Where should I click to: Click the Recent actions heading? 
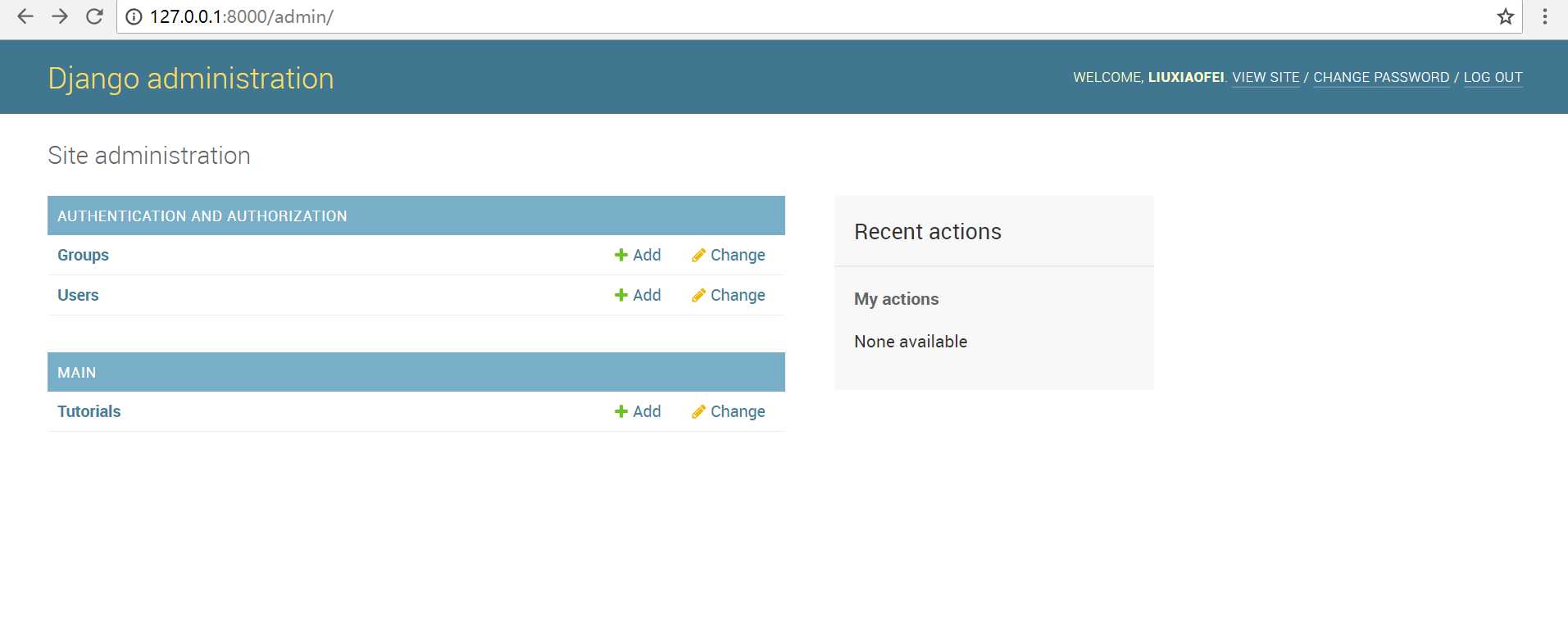pyautogui.click(x=928, y=232)
